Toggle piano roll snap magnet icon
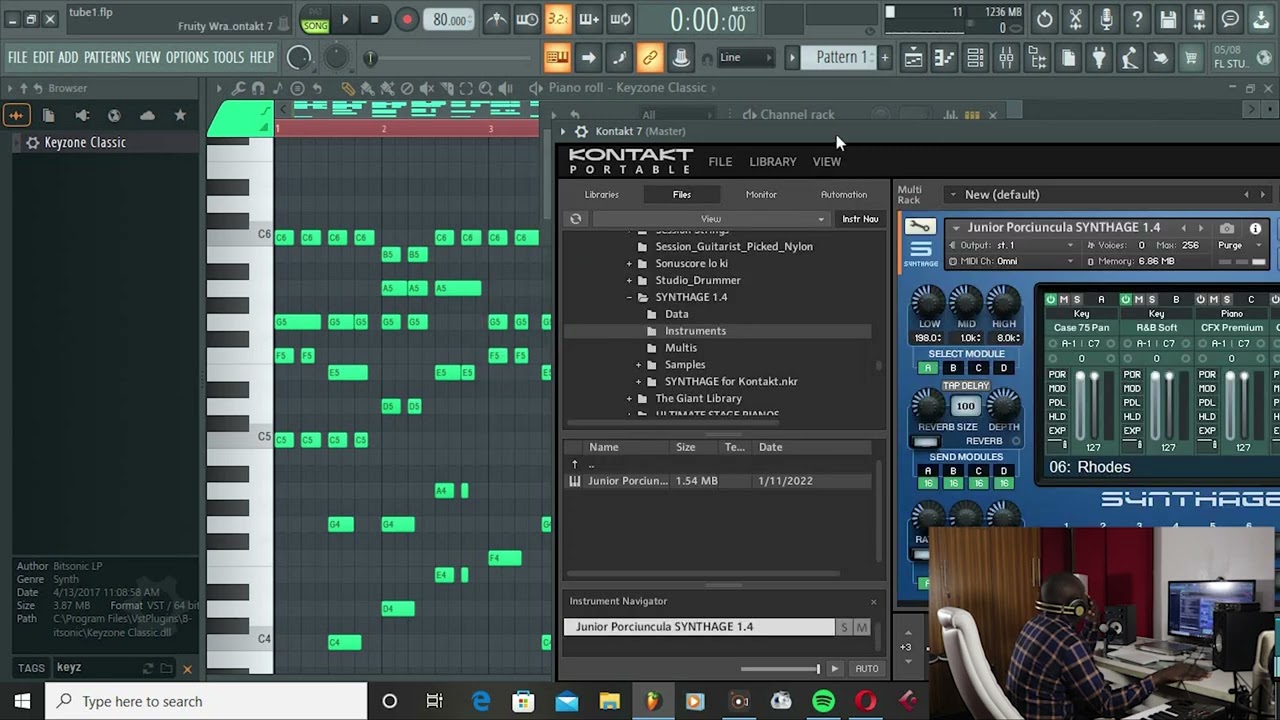Screen dimensions: 1280x720 258,88
